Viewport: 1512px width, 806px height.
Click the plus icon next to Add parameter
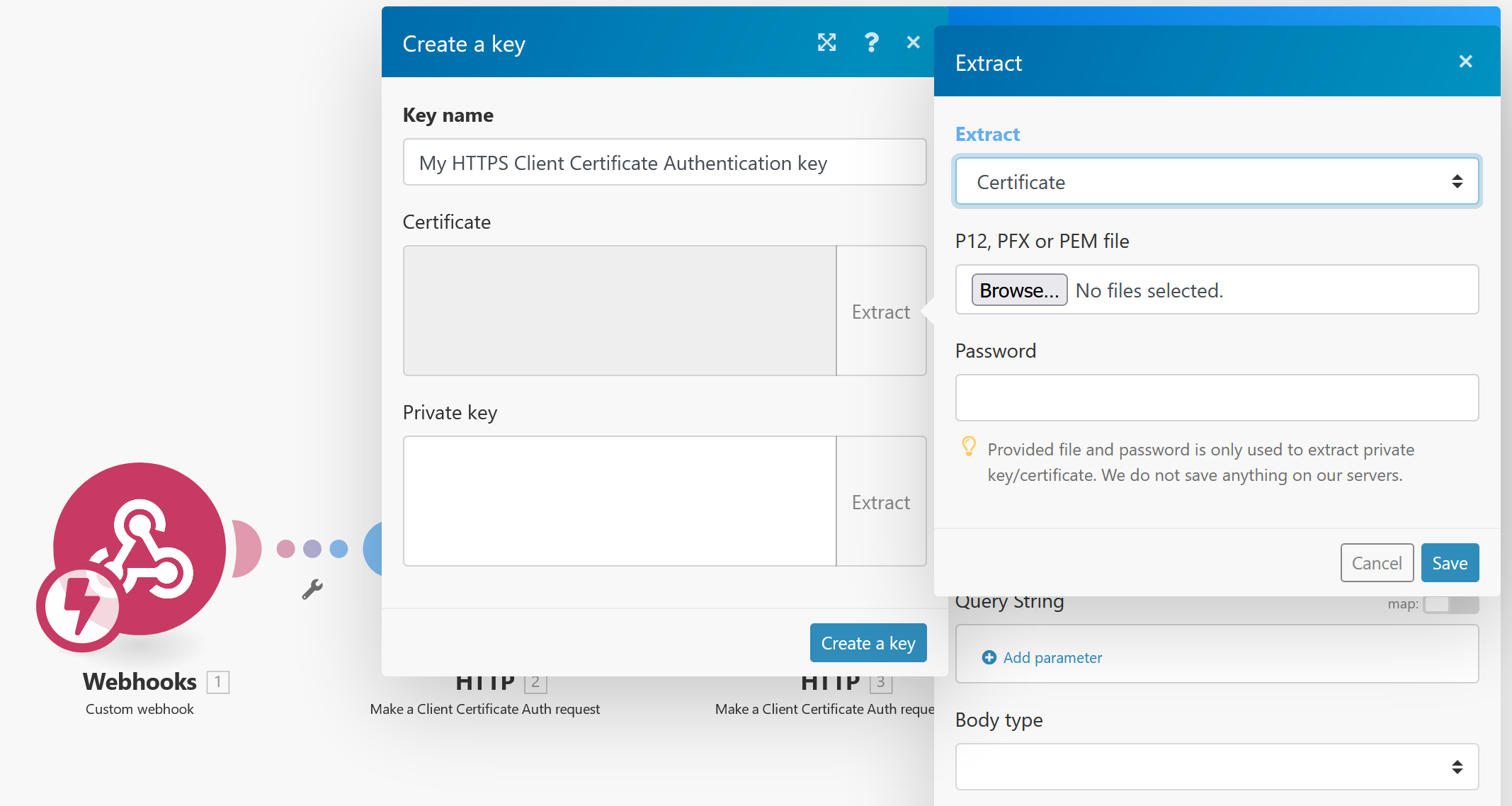pos(989,657)
